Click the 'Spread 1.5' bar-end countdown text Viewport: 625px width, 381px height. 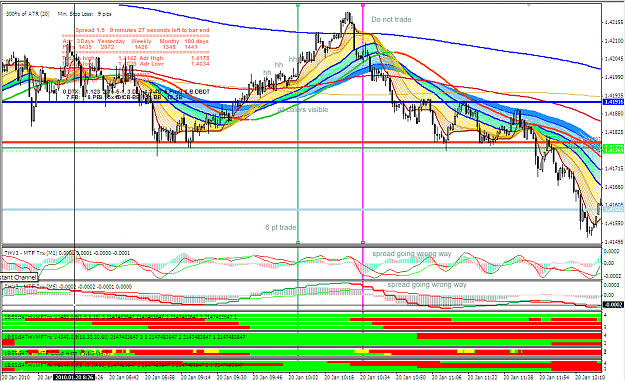click(x=142, y=30)
